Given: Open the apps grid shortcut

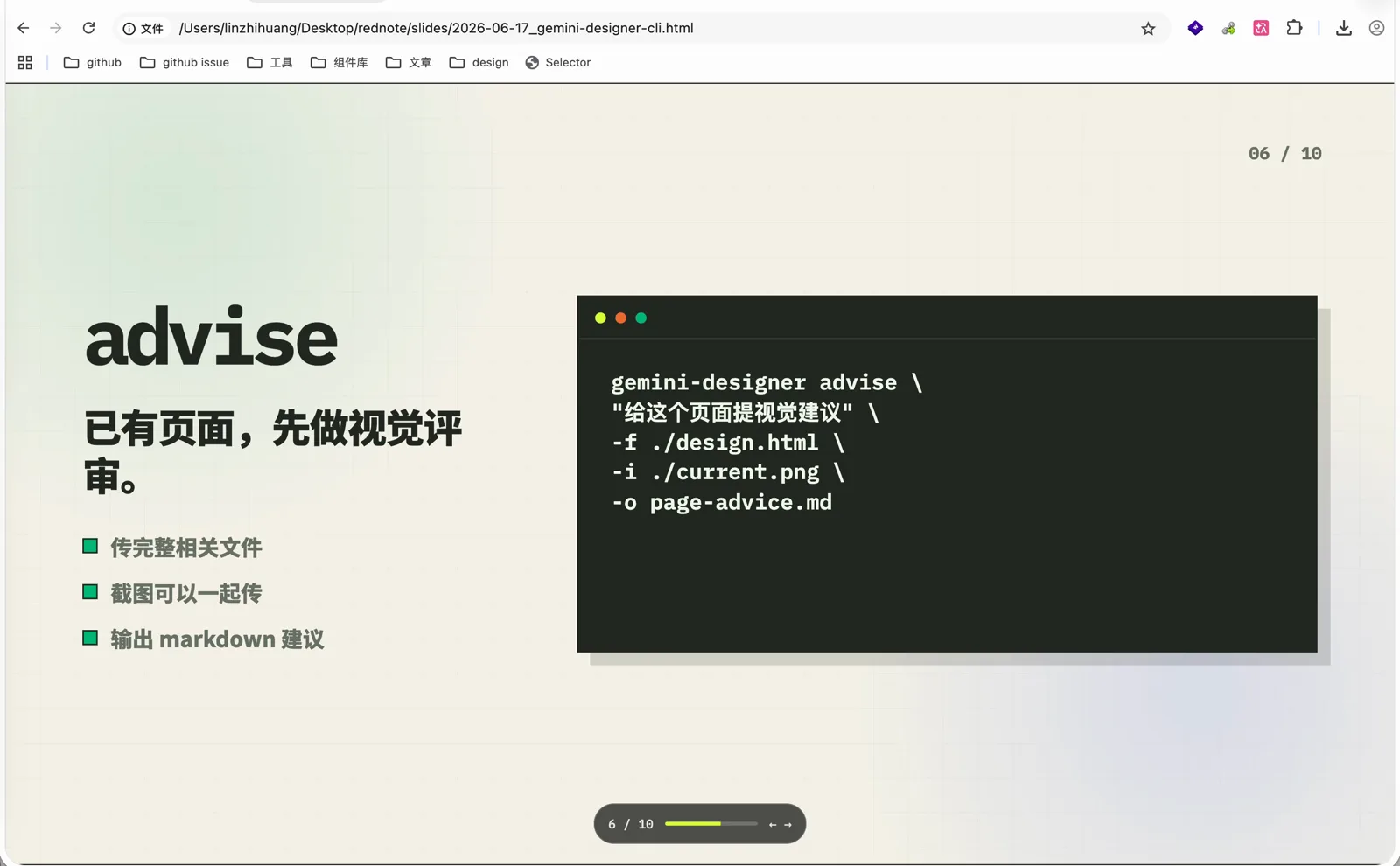Looking at the screenshot, I should tap(25, 62).
